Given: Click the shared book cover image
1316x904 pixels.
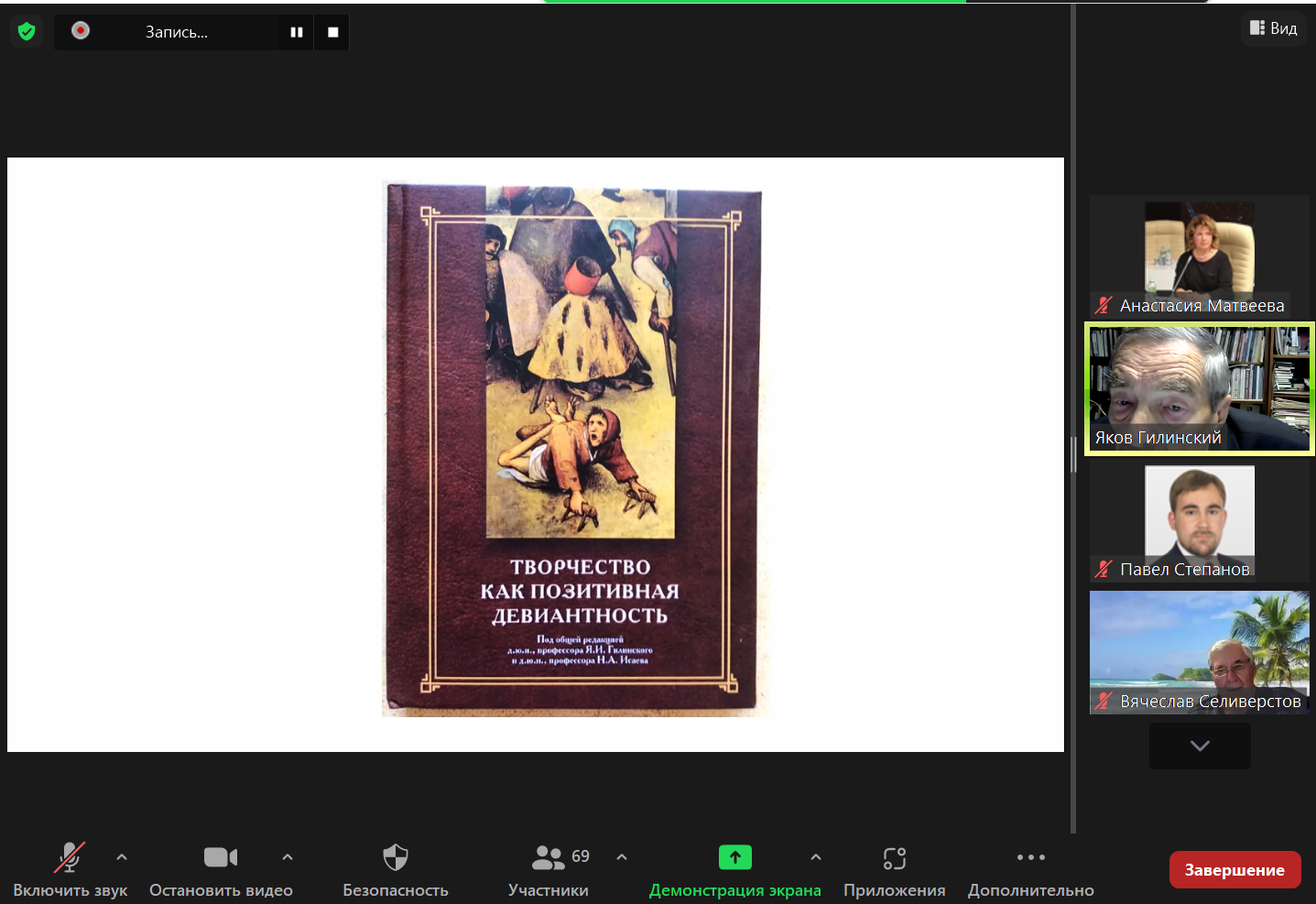Looking at the screenshot, I should (575, 449).
